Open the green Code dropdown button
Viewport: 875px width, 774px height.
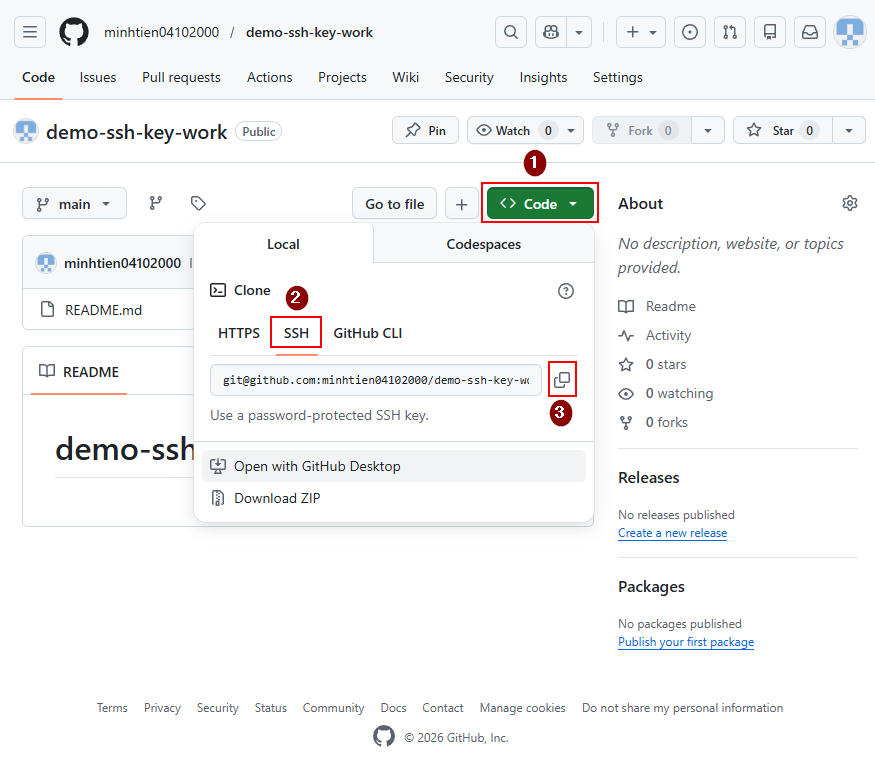point(540,203)
